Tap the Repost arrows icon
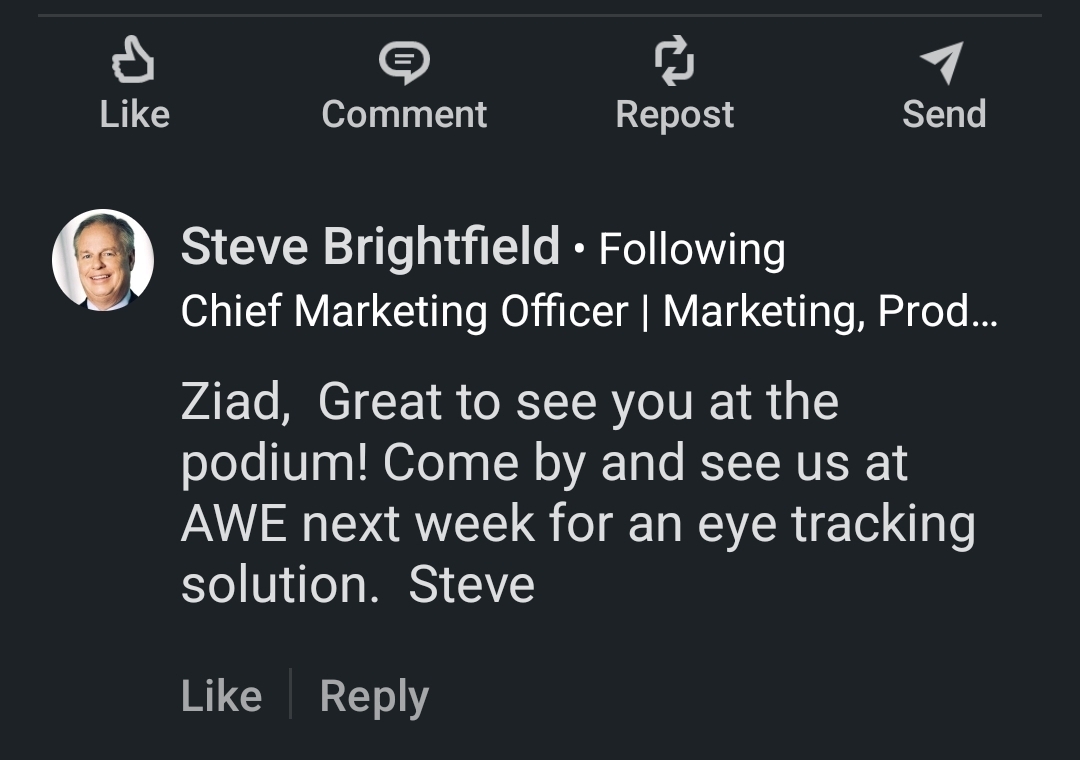The height and width of the screenshot is (760, 1080). pyautogui.click(x=674, y=60)
